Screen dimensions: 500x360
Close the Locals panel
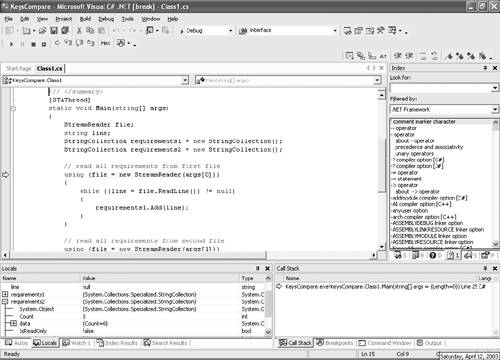coord(267,268)
